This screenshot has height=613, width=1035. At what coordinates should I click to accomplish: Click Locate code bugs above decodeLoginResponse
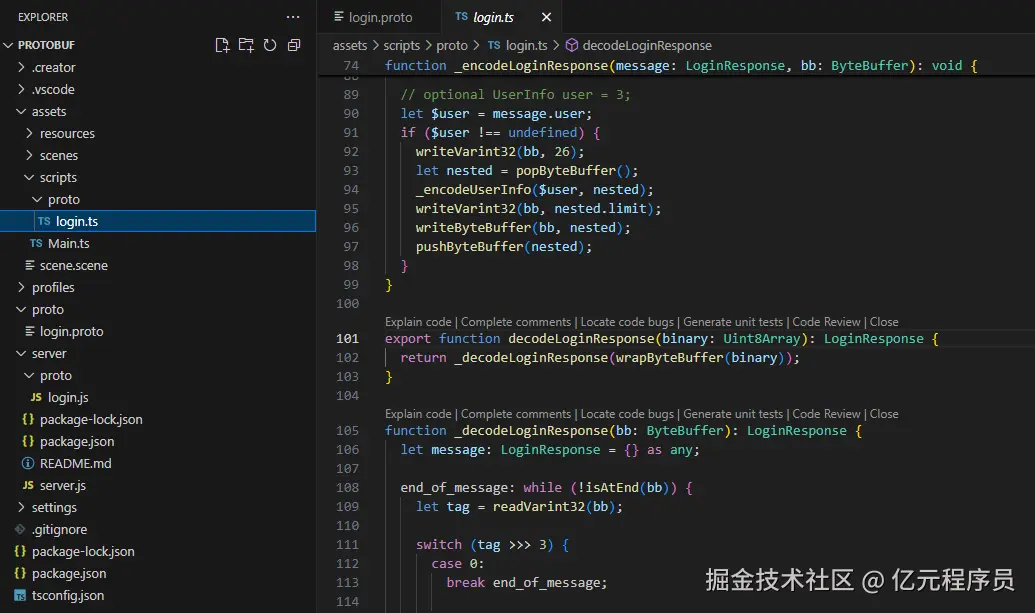(627, 322)
